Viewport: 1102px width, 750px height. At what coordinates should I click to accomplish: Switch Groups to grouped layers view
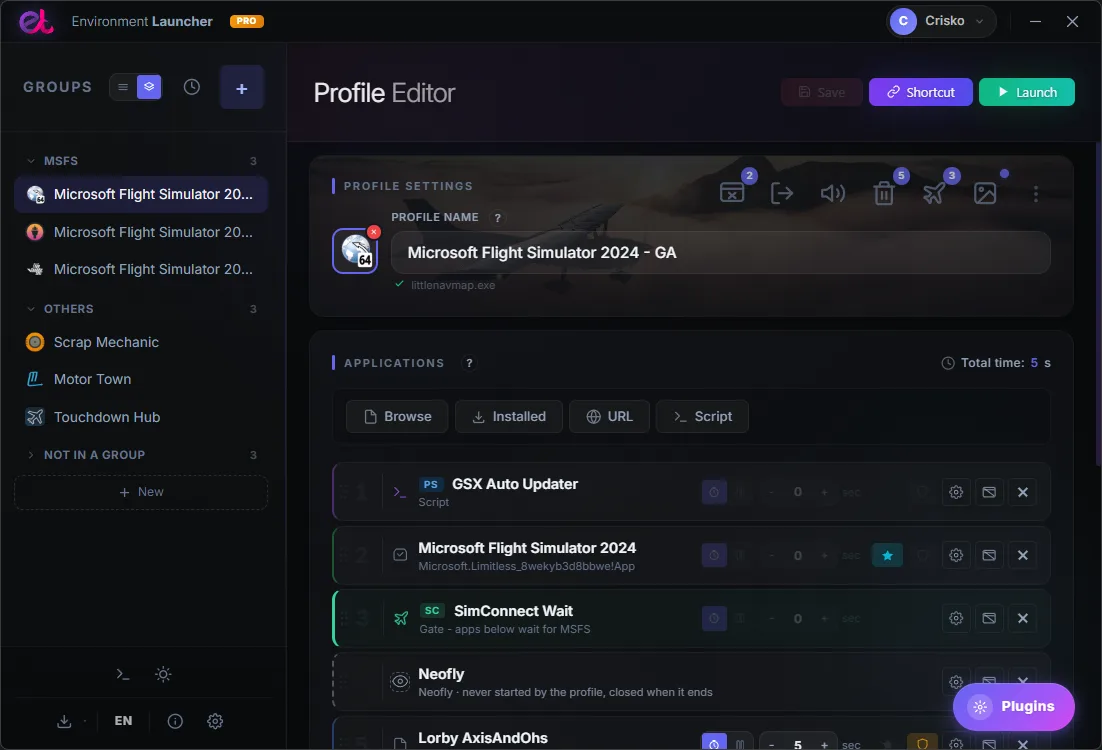149,87
